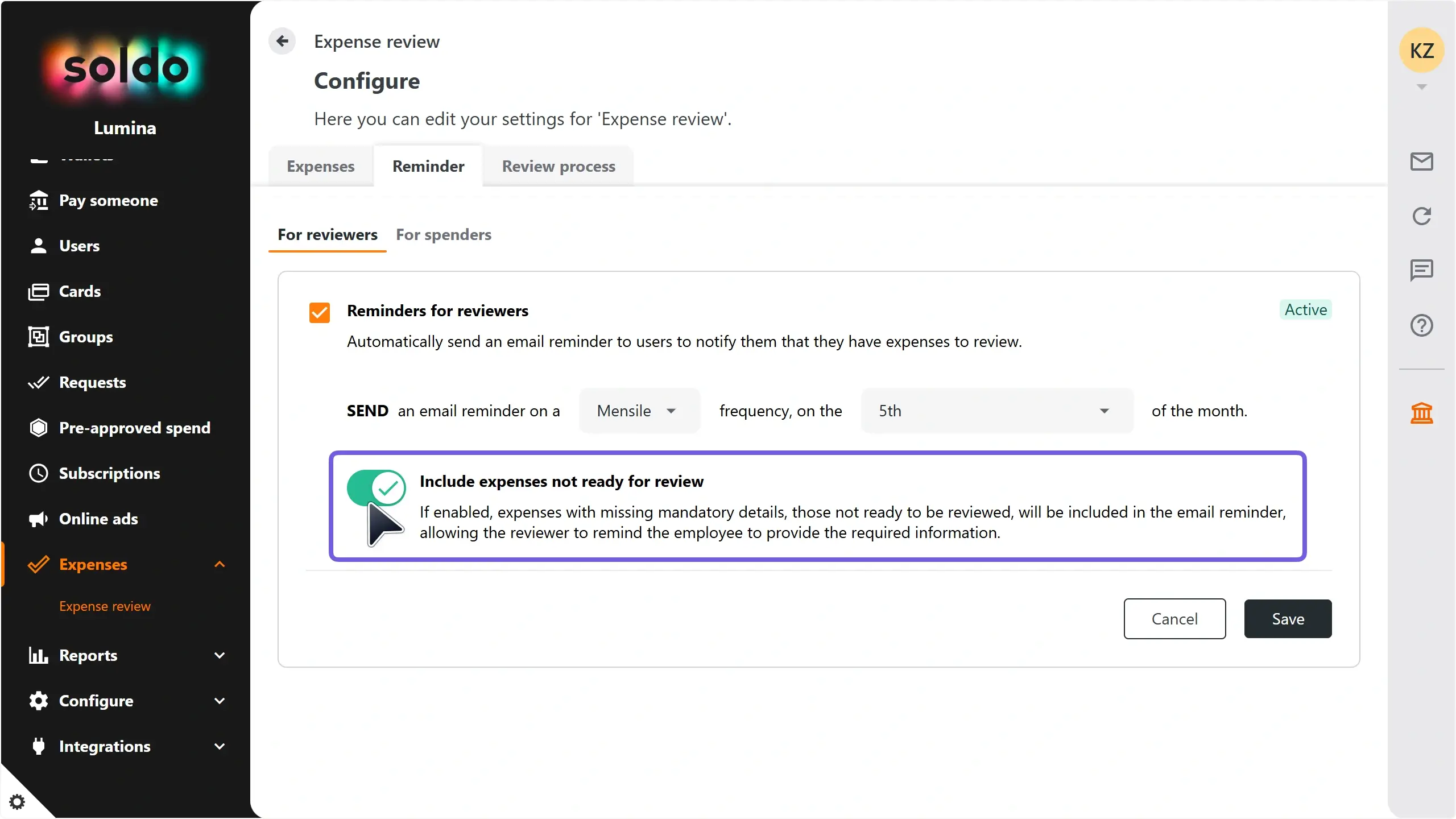The height and width of the screenshot is (819, 1456).
Task: Uncheck Reminders for reviewers checkbox
Action: tap(320, 312)
